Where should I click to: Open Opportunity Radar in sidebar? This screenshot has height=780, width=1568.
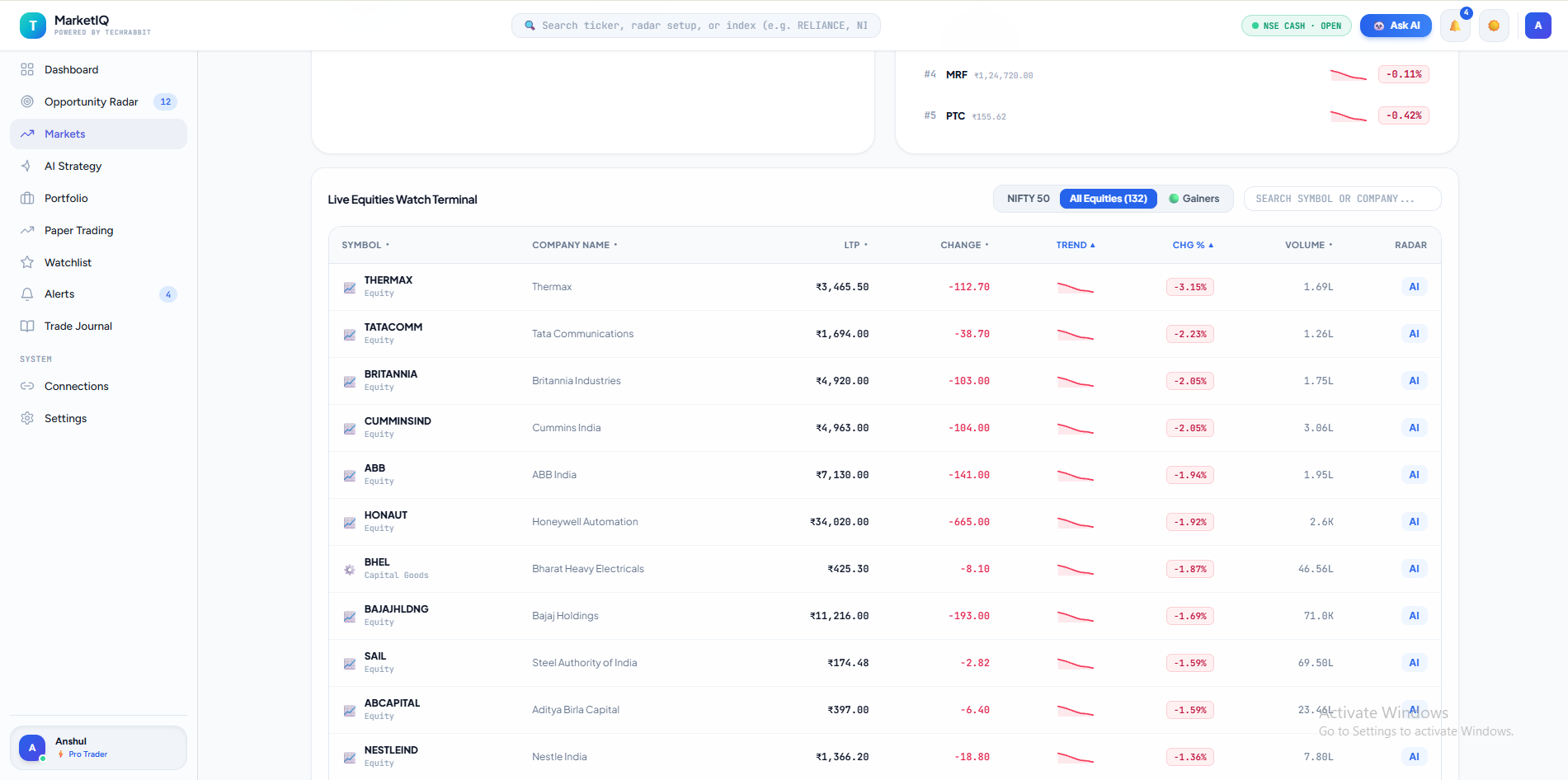[x=98, y=102]
